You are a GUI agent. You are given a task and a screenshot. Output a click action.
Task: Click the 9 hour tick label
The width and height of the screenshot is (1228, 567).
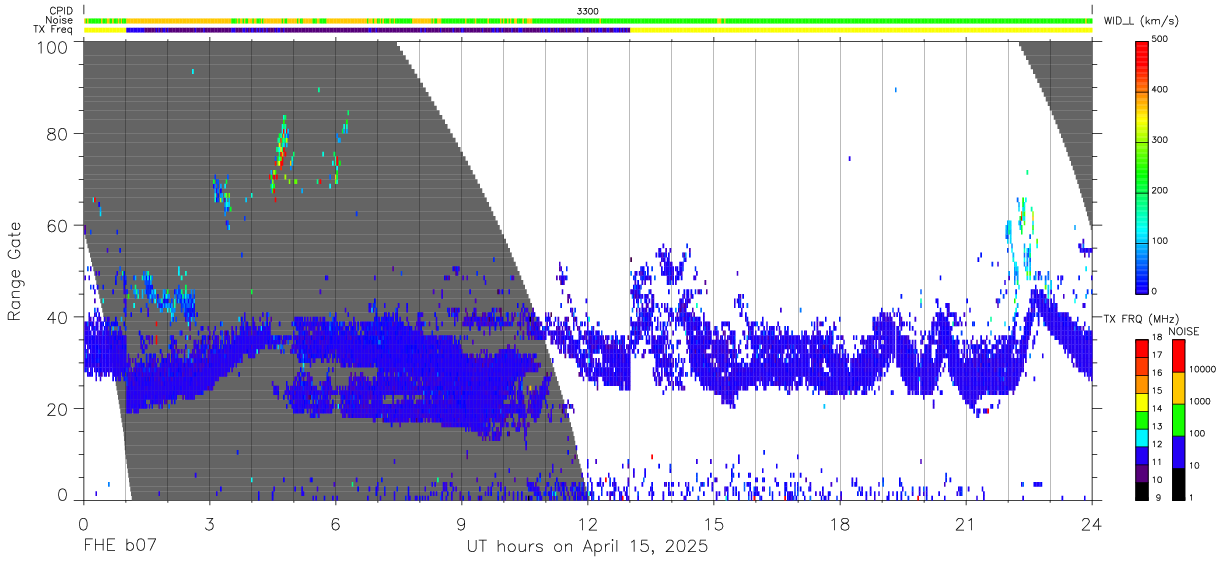click(461, 524)
